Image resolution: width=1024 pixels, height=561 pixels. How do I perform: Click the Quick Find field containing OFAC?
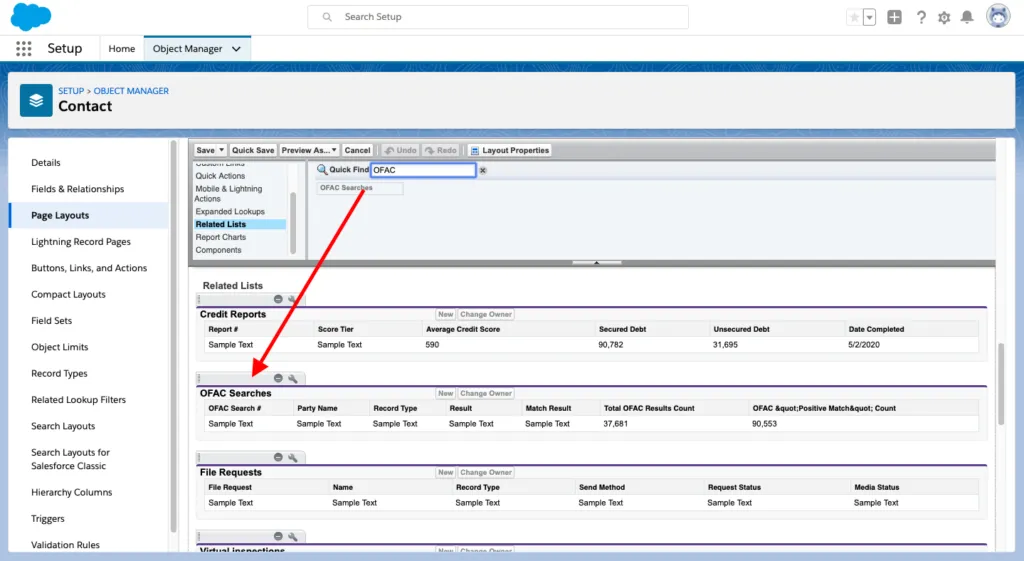click(423, 170)
